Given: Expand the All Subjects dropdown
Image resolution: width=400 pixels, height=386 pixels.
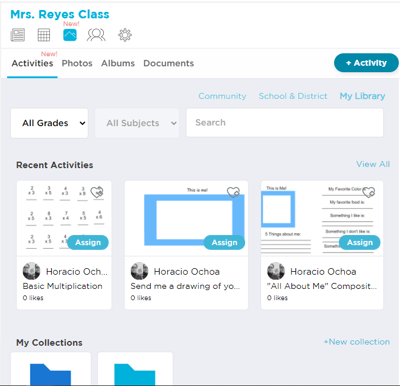Looking at the screenshot, I should coord(137,123).
